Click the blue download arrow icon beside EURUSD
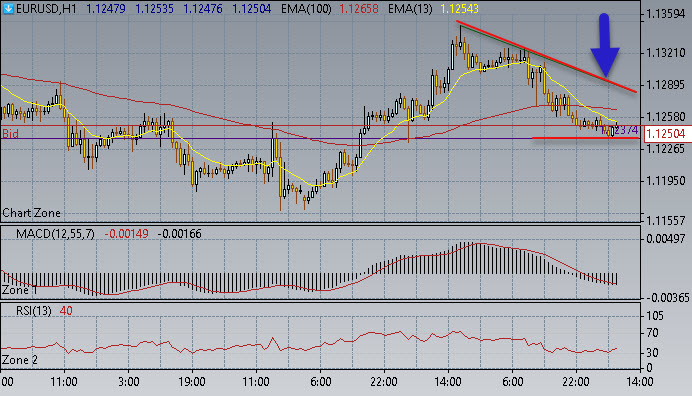This screenshot has width=692, height=396. tap(8, 8)
